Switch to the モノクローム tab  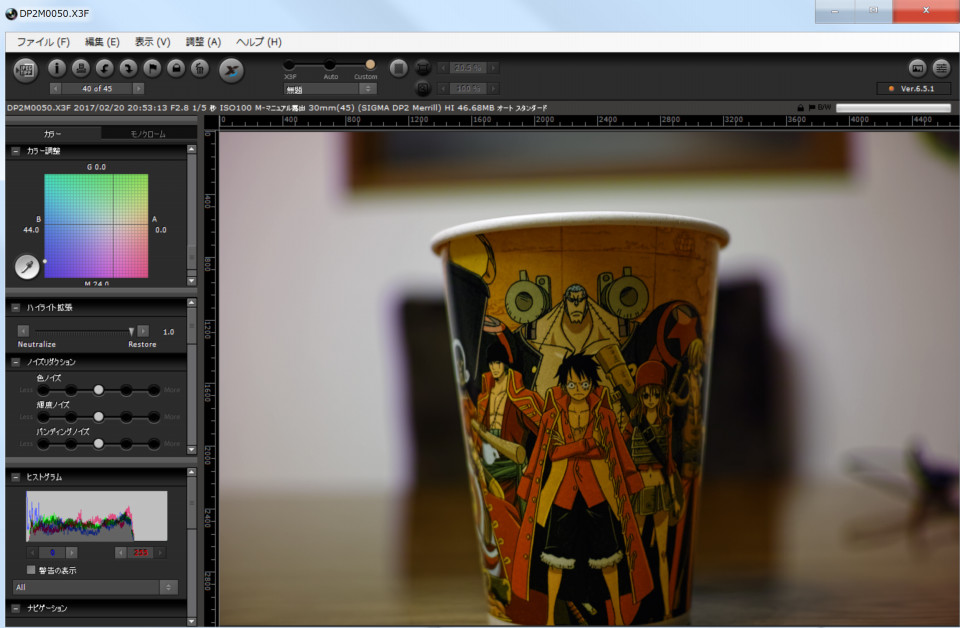click(x=148, y=133)
